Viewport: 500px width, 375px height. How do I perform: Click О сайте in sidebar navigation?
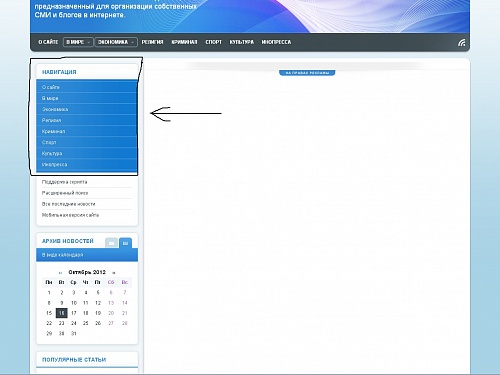[87, 87]
